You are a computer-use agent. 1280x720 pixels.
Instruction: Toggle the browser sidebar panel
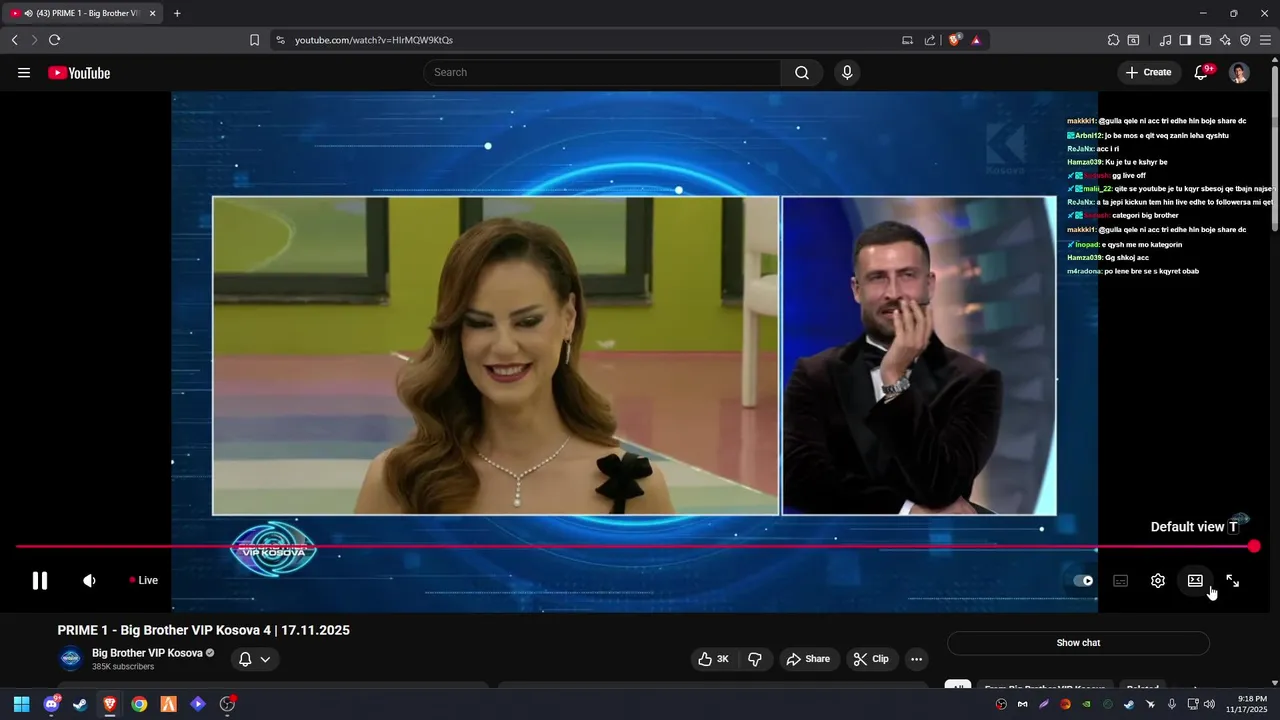(x=1185, y=40)
